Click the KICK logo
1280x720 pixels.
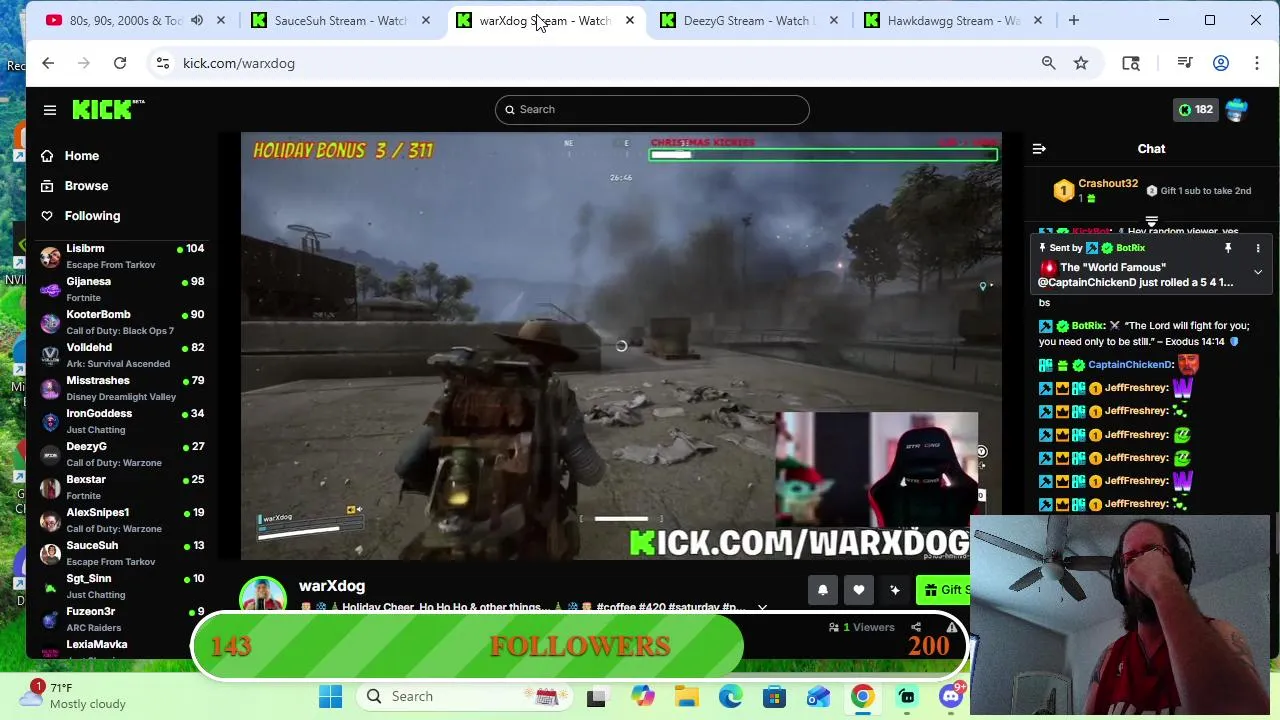(108, 110)
